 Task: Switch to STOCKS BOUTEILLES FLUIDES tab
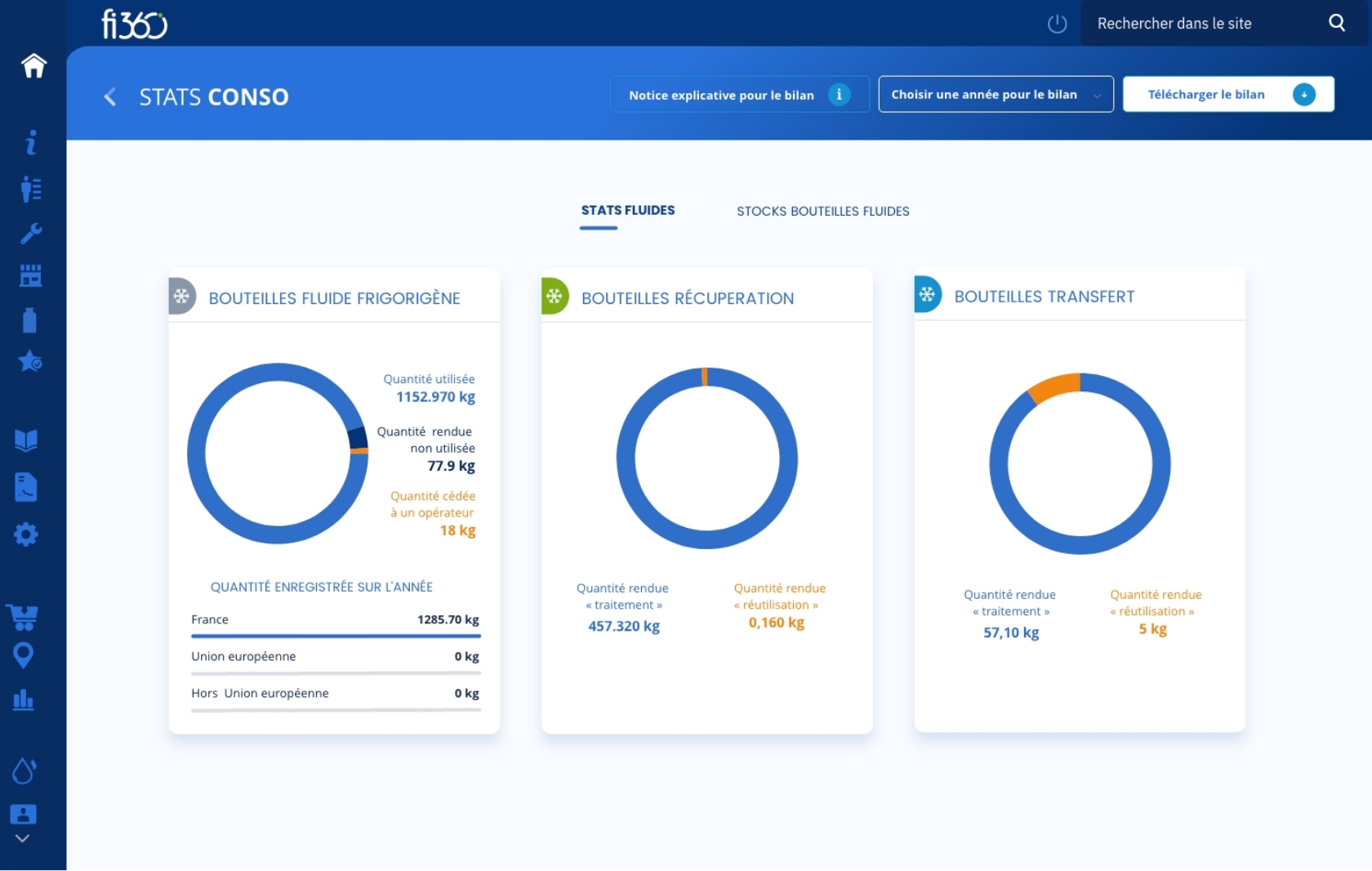(x=822, y=212)
